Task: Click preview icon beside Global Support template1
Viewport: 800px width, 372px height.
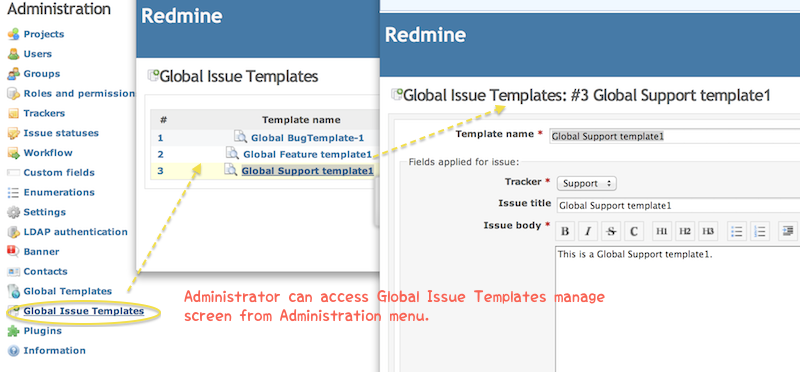Action: coord(231,170)
